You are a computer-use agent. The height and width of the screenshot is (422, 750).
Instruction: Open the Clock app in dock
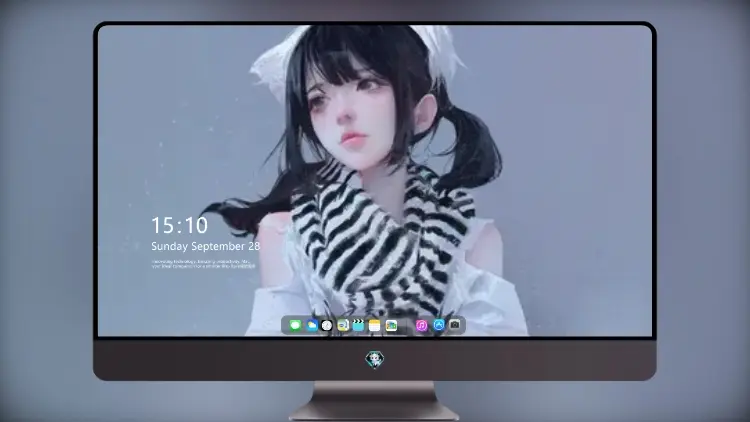coord(327,325)
